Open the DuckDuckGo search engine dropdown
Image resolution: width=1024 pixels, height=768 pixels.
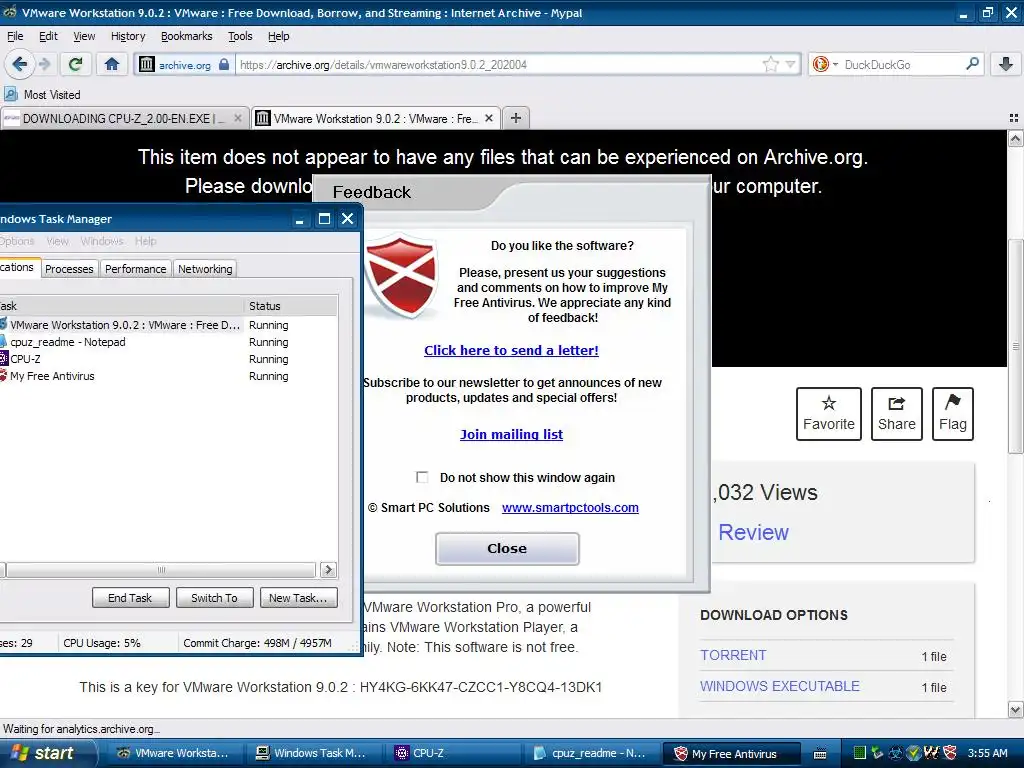coord(825,64)
